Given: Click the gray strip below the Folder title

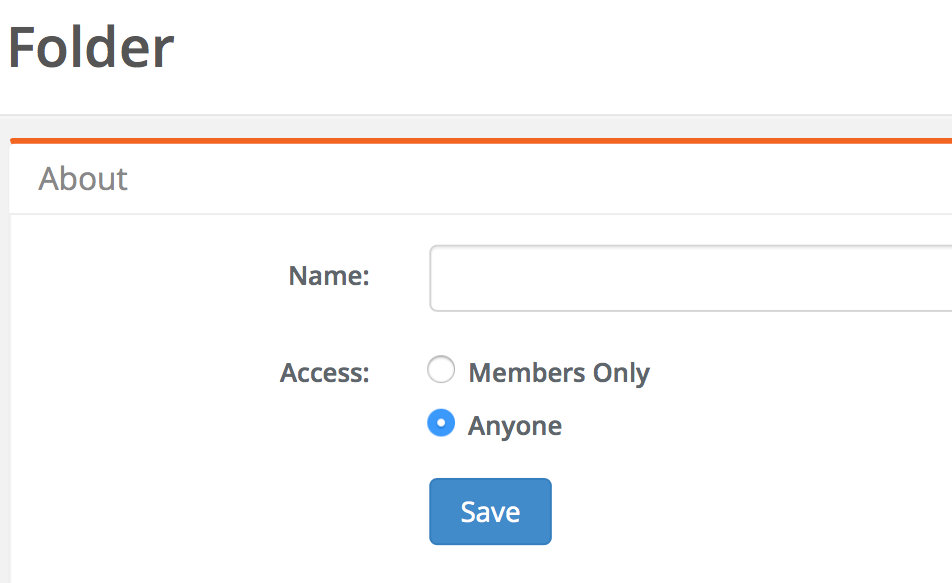Looking at the screenshot, I should click(x=480, y=126).
